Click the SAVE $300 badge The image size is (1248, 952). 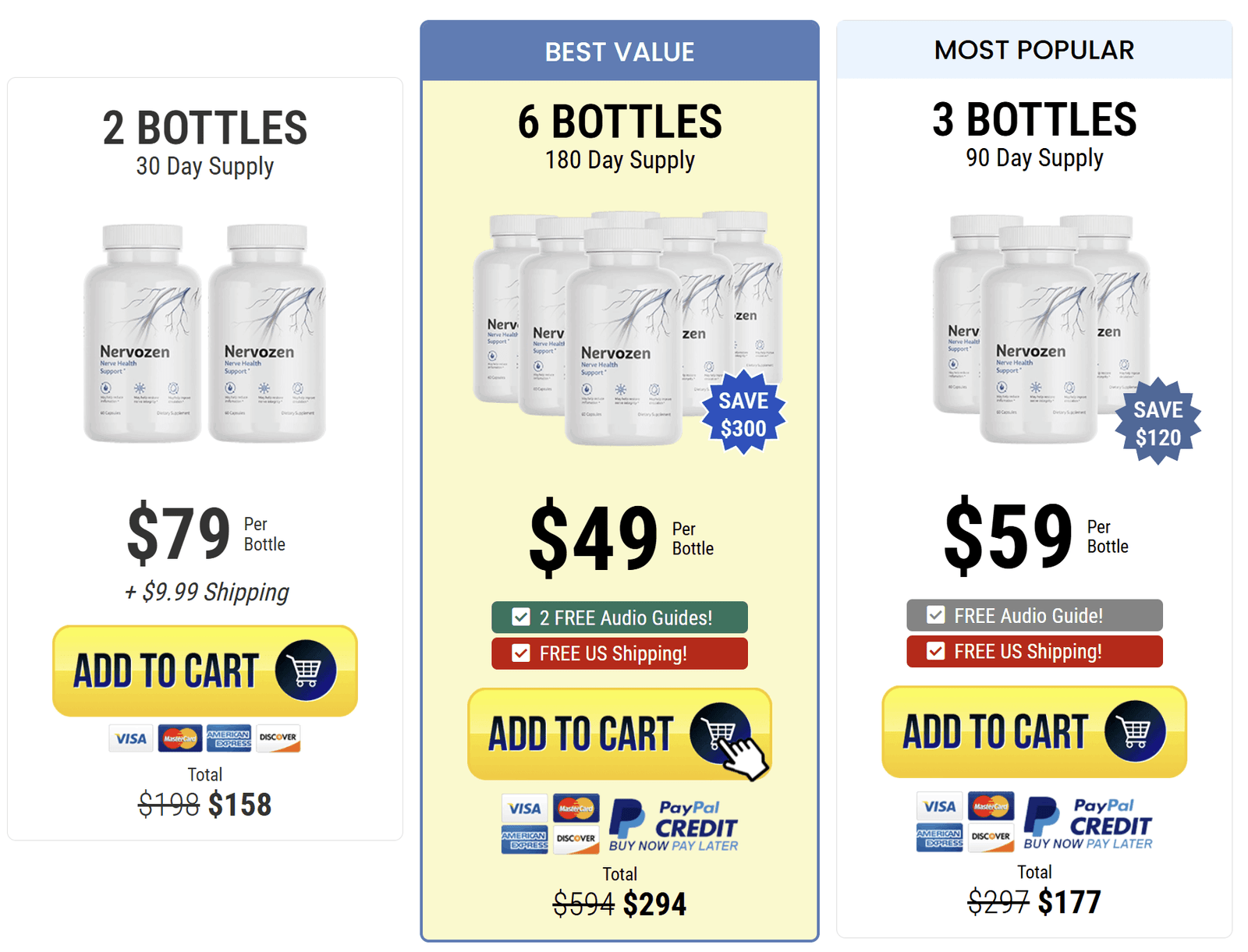(x=743, y=413)
